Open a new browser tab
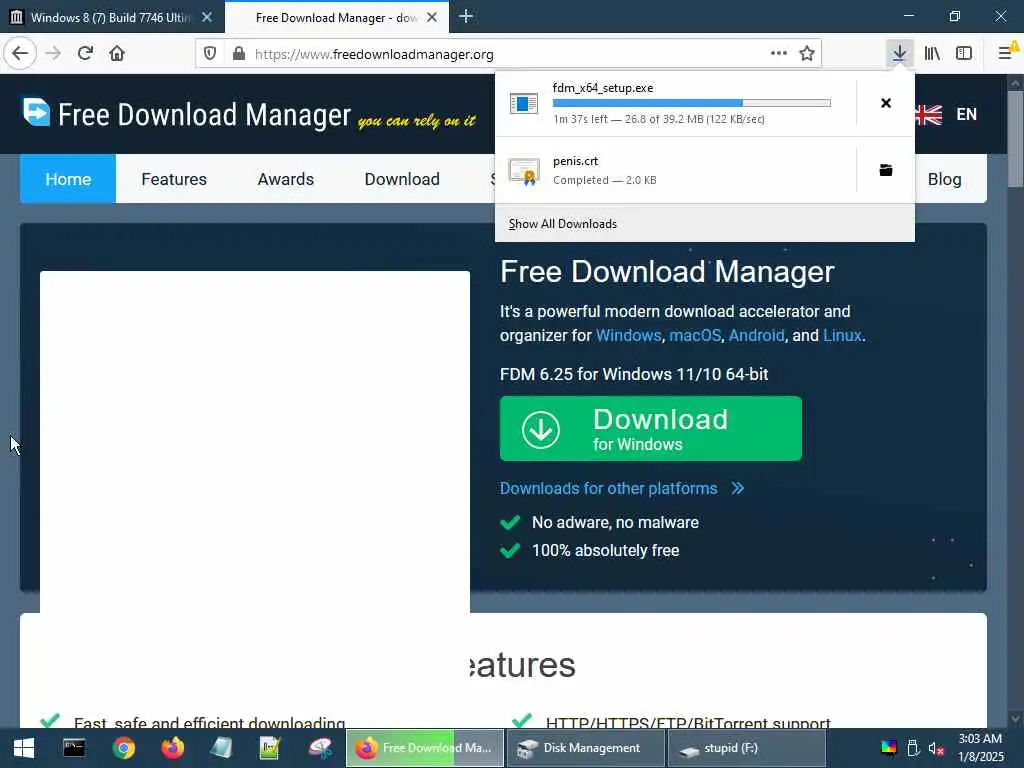The width and height of the screenshot is (1024, 768). click(466, 16)
